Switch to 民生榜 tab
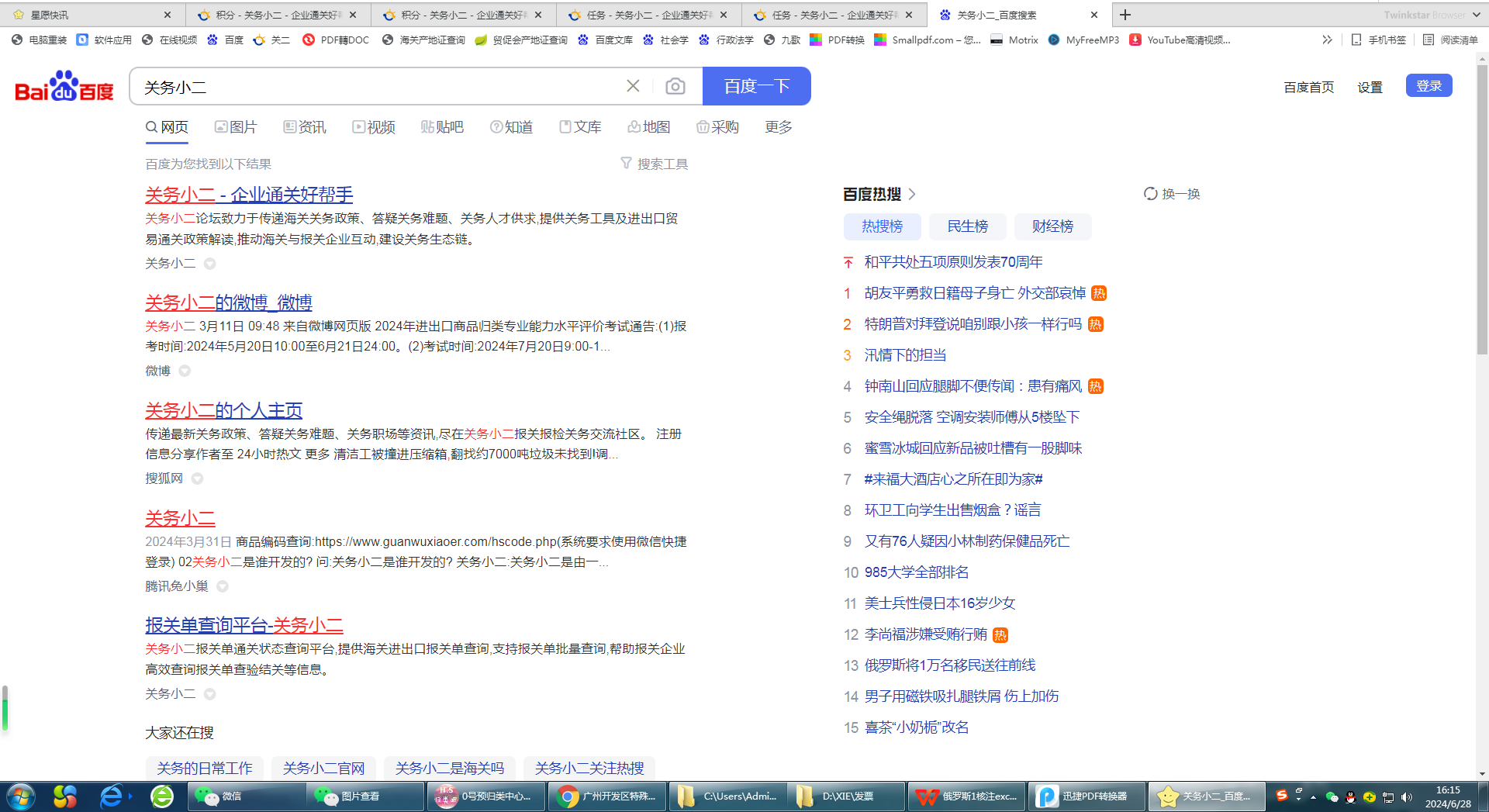This screenshot has height=812, width=1489. coord(967,226)
